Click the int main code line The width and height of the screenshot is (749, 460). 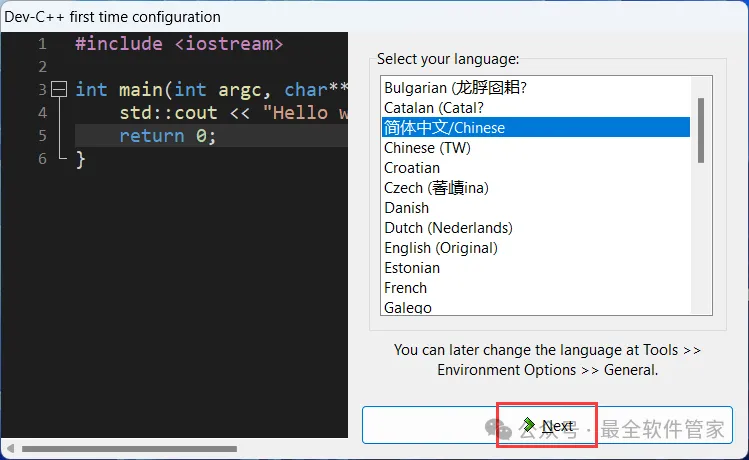[x=211, y=90]
